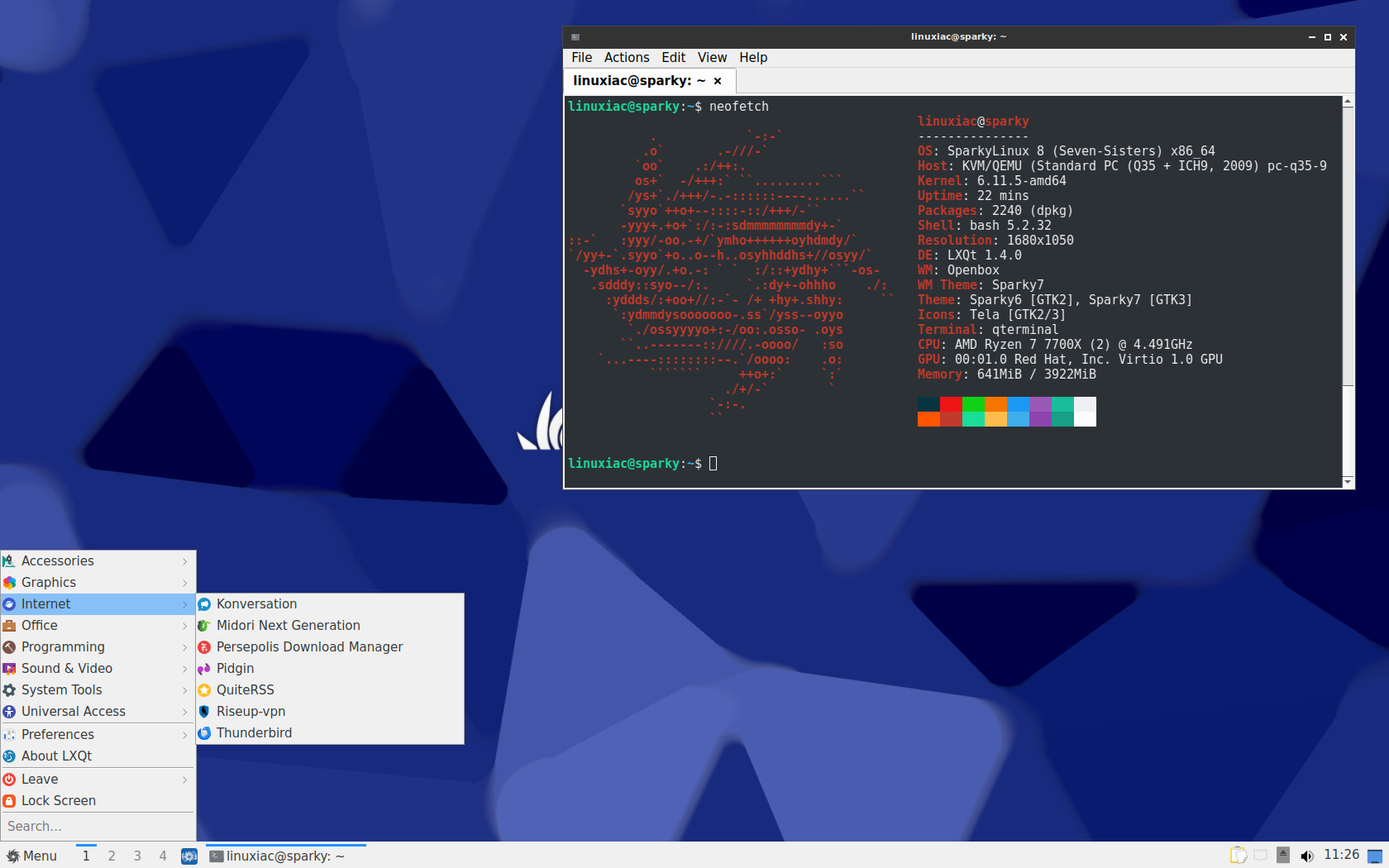Screen dimensions: 1389x868
Task: Expand the Preferences submenu
Action: coord(98,735)
